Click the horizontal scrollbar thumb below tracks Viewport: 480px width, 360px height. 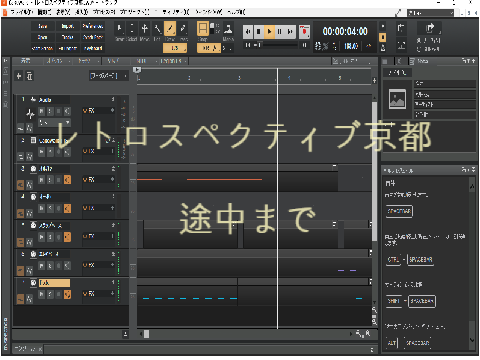146,334
